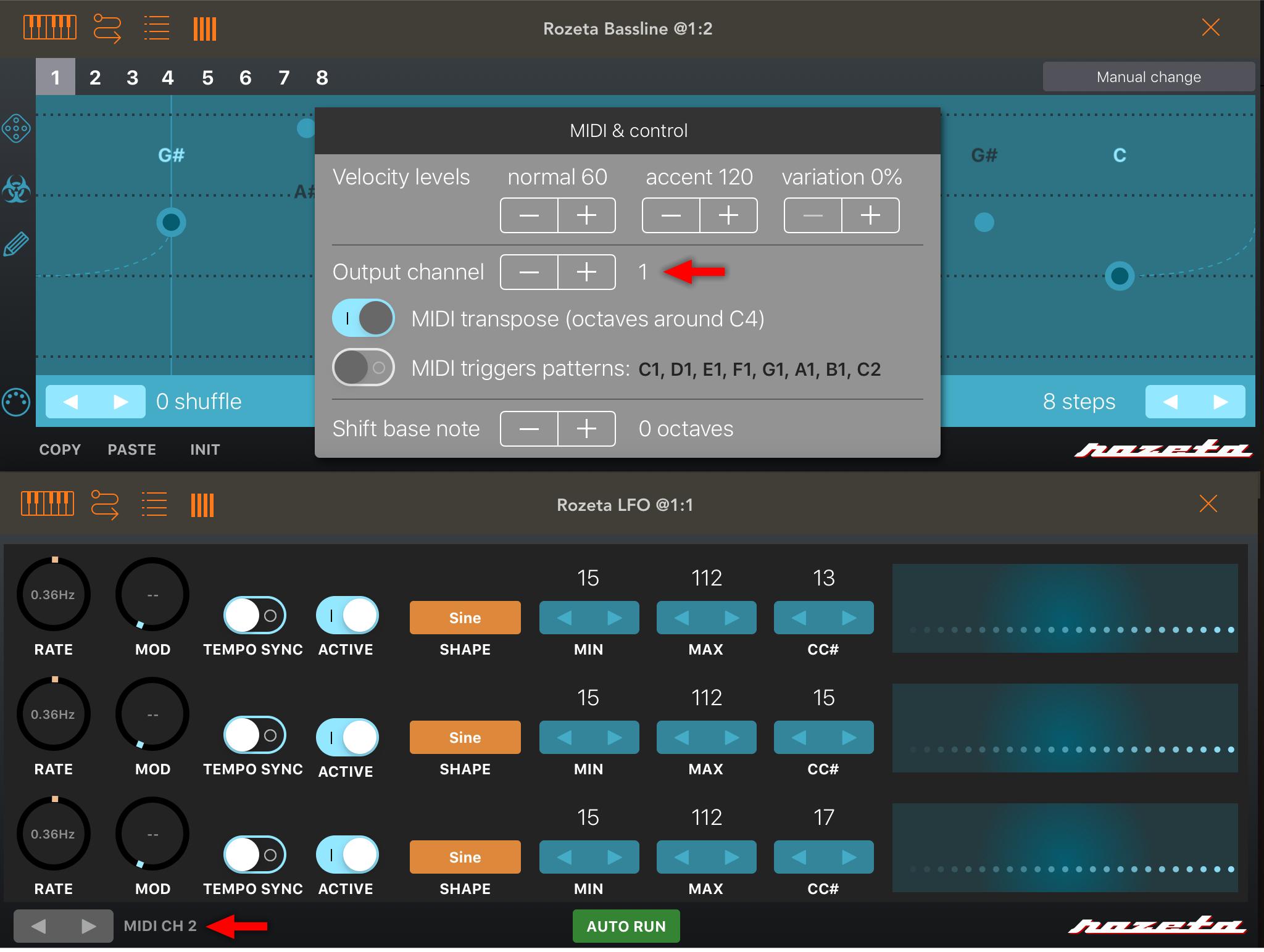Increase shift base note octaves

coord(586,429)
